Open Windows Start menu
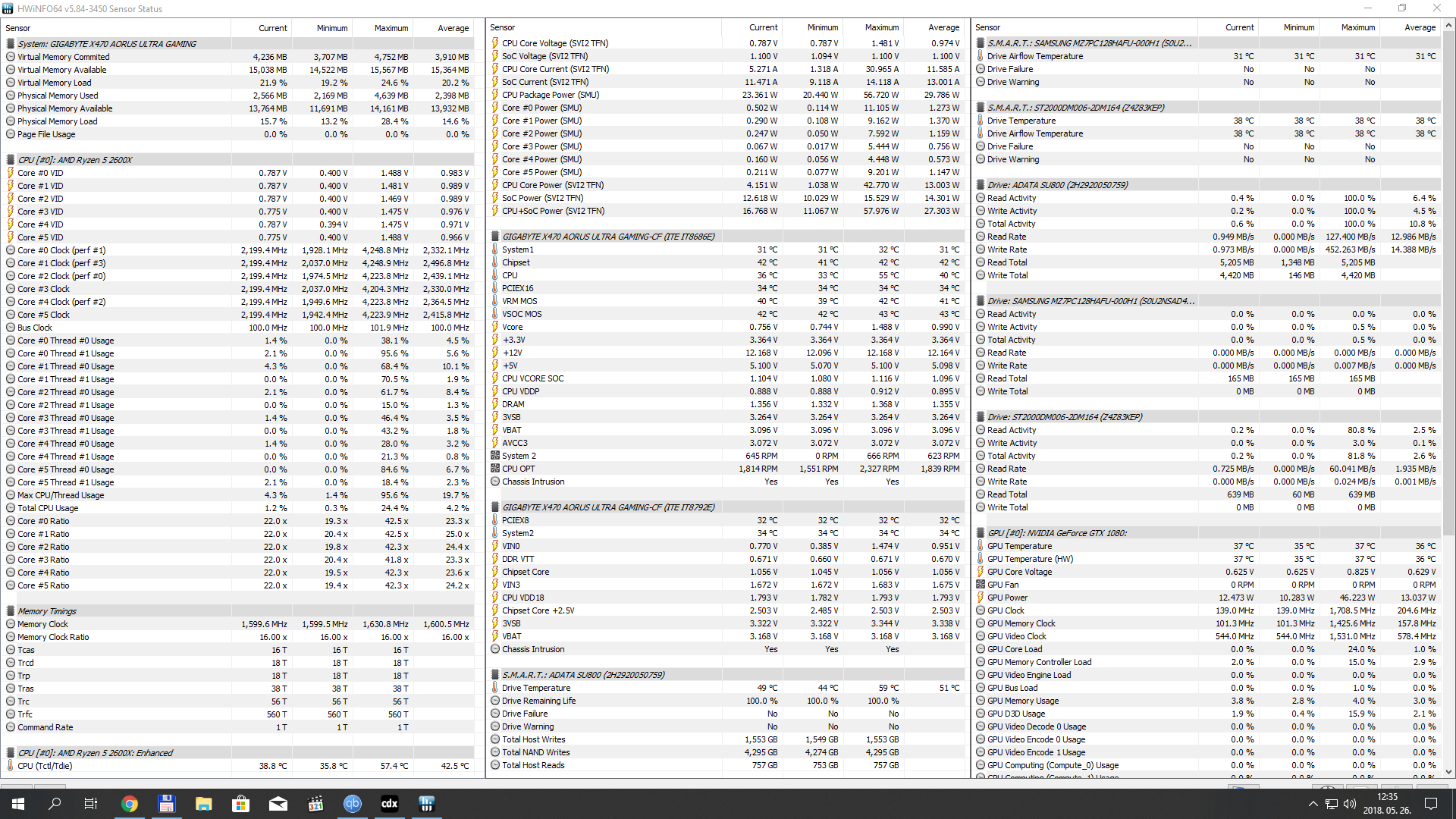The image size is (1456, 819). click(x=18, y=804)
